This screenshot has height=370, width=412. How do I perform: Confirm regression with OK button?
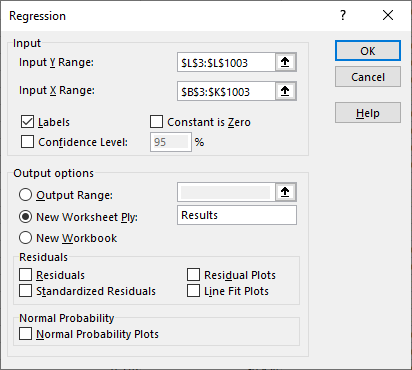pyautogui.click(x=368, y=51)
